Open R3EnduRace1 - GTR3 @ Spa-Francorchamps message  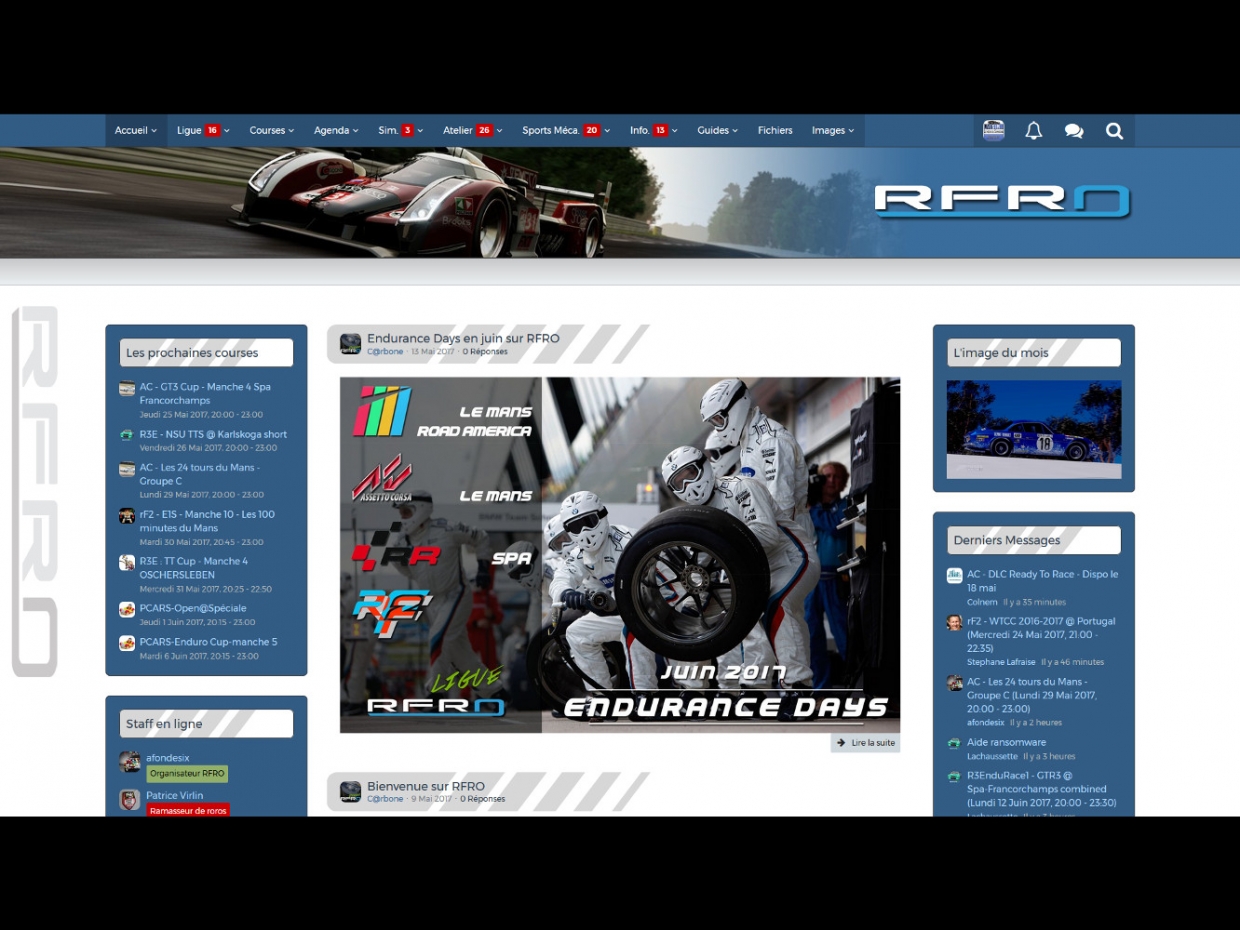[1041, 789]
